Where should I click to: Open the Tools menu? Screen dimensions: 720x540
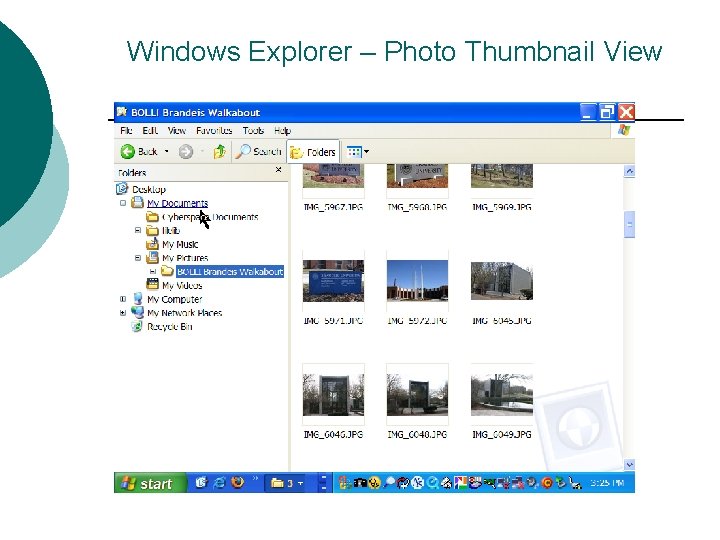pos(253,131)
